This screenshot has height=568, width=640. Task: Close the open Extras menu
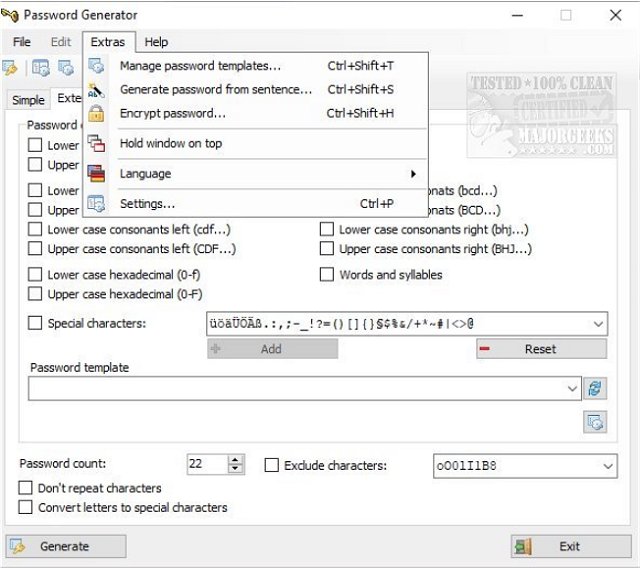[x=108, y=42]
